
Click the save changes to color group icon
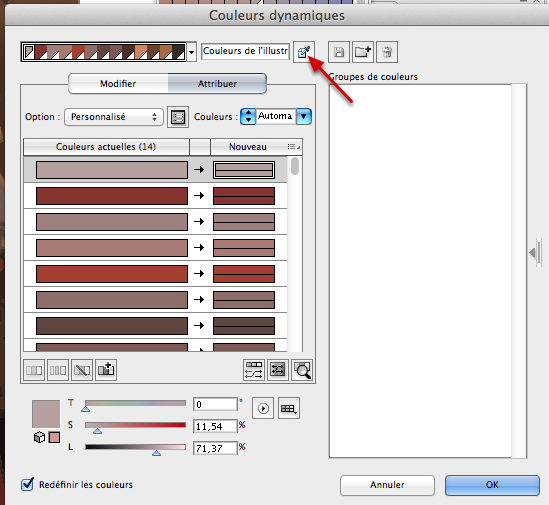[339, 52]
